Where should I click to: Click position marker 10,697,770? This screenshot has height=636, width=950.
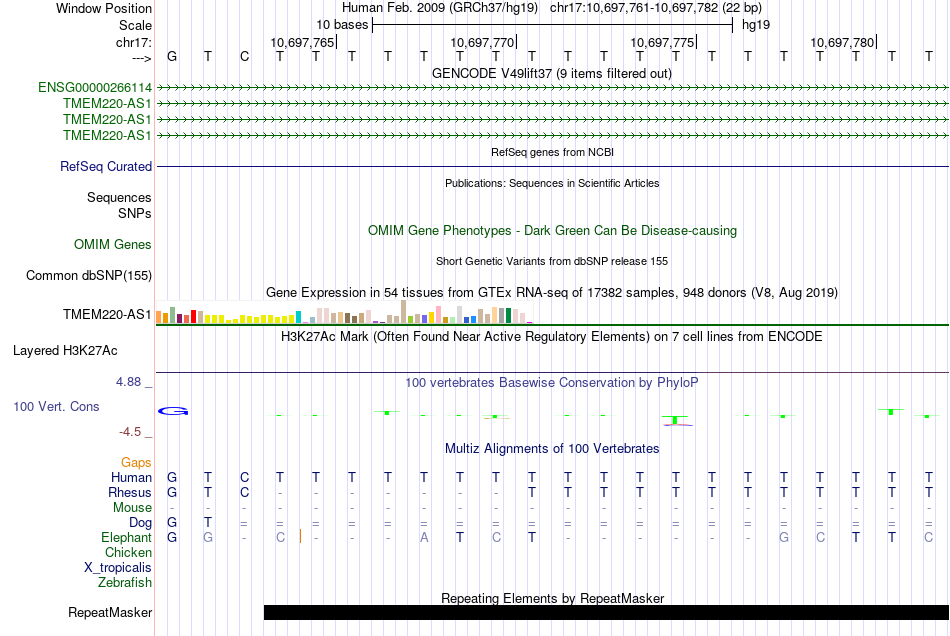pyautogui.click(x=482, y=42)
